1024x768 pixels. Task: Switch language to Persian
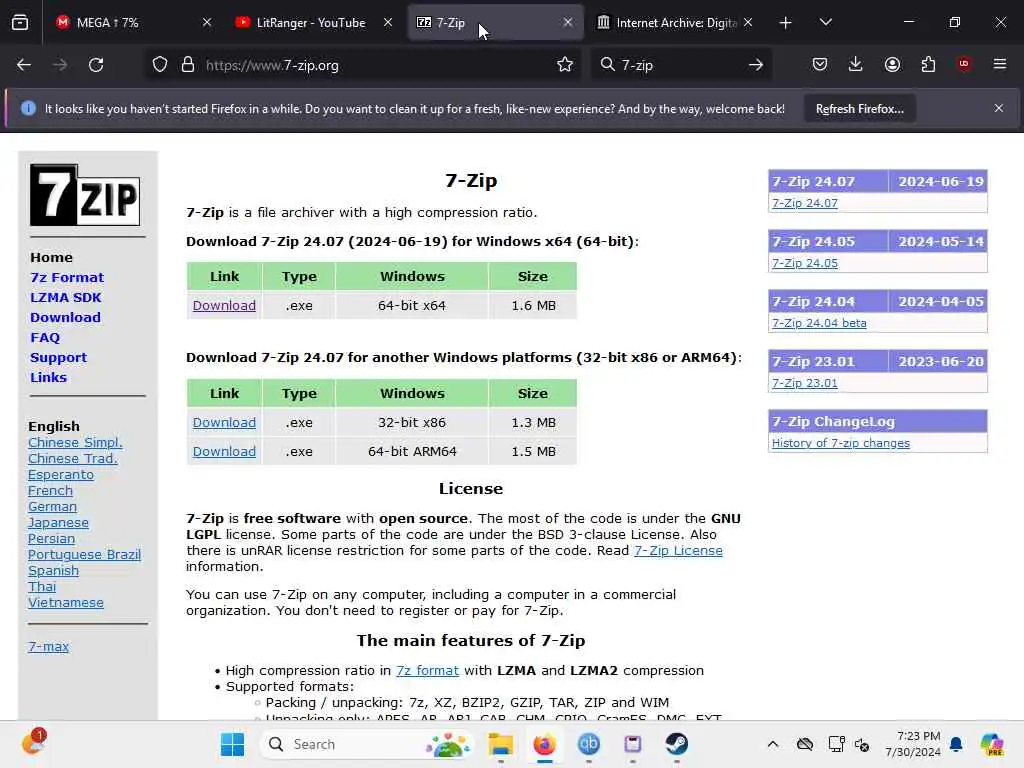tap(52, 539)
